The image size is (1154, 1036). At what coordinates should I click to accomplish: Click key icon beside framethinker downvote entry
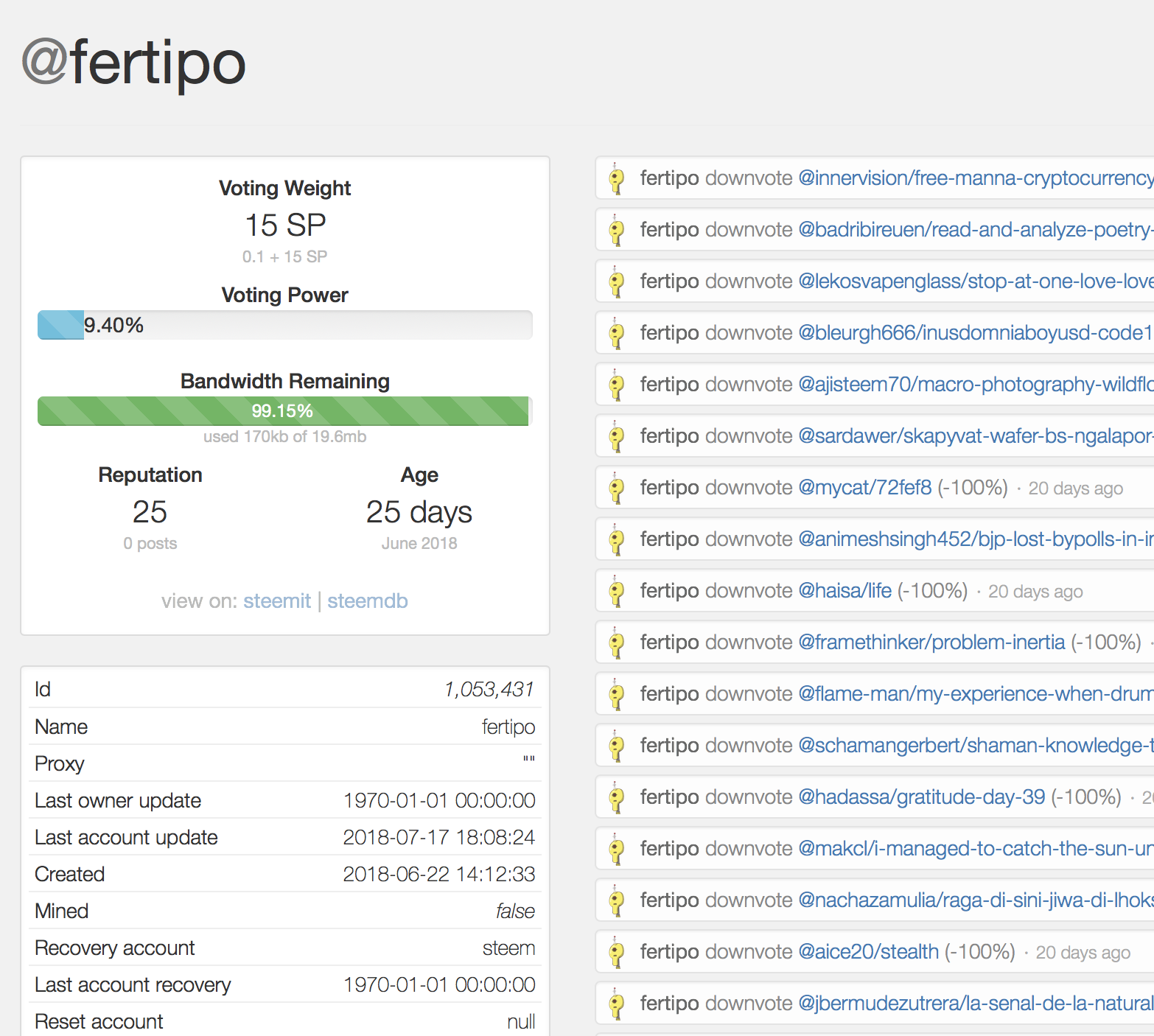617,643
